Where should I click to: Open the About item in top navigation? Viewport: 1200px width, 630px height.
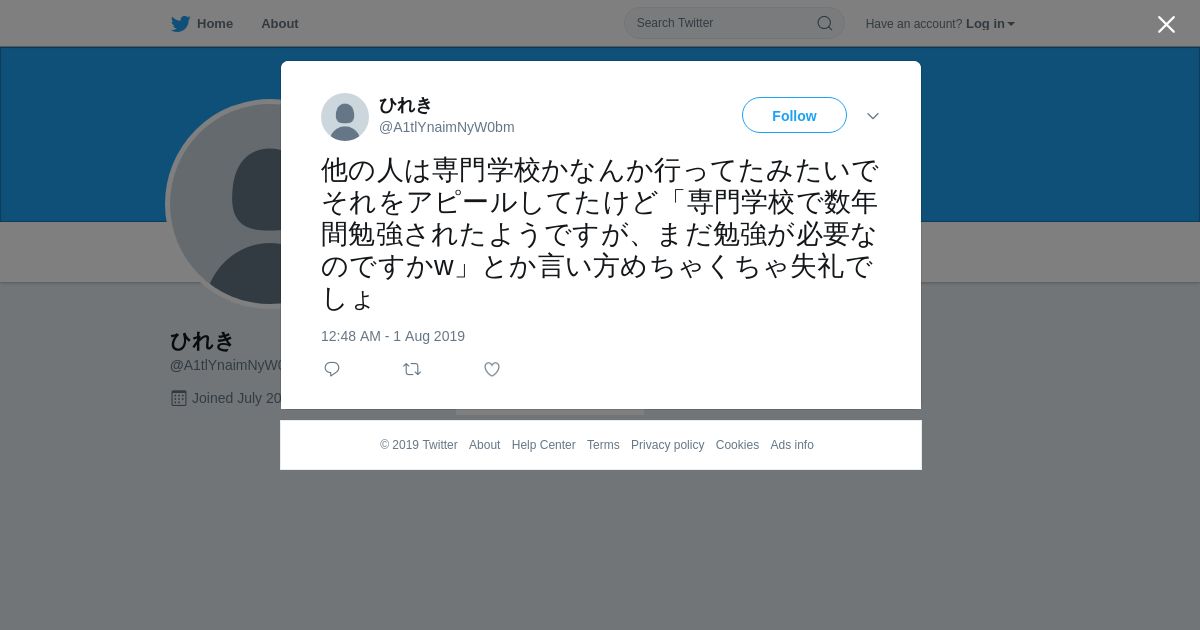point(280,24)
